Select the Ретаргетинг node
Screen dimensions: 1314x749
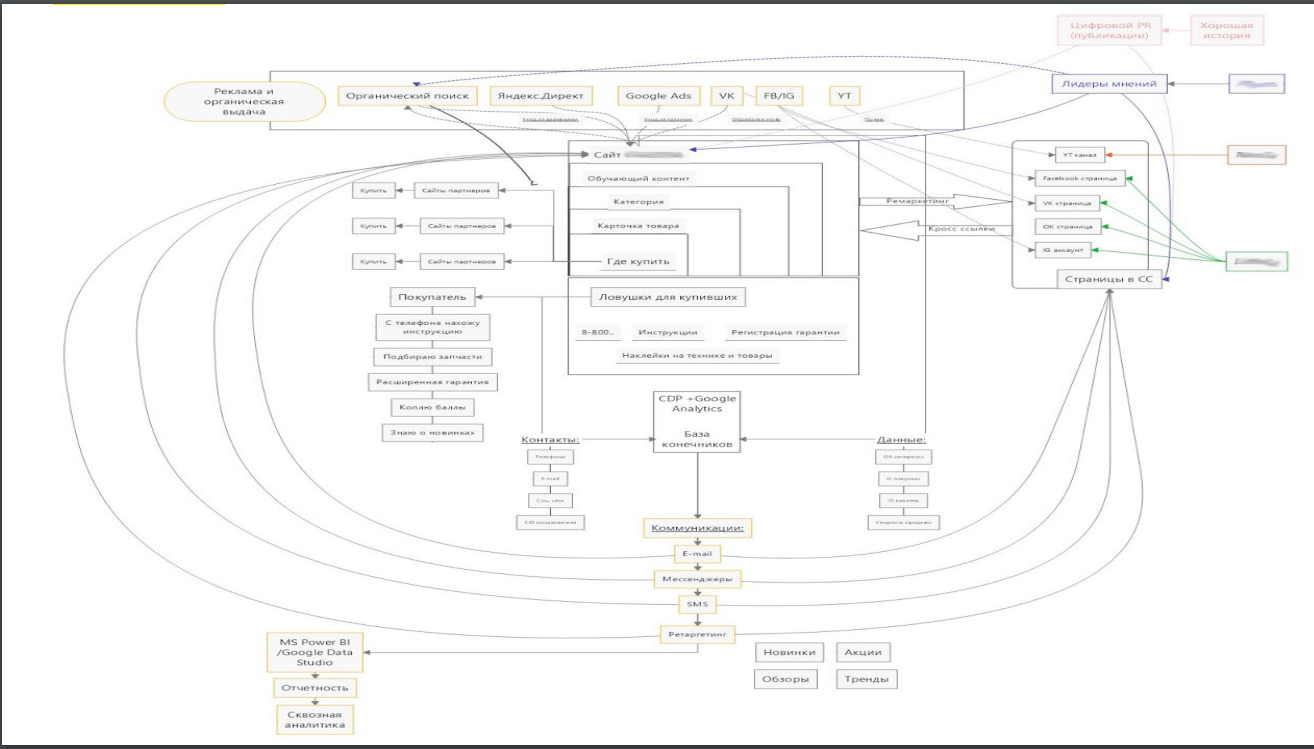point(697,633)
